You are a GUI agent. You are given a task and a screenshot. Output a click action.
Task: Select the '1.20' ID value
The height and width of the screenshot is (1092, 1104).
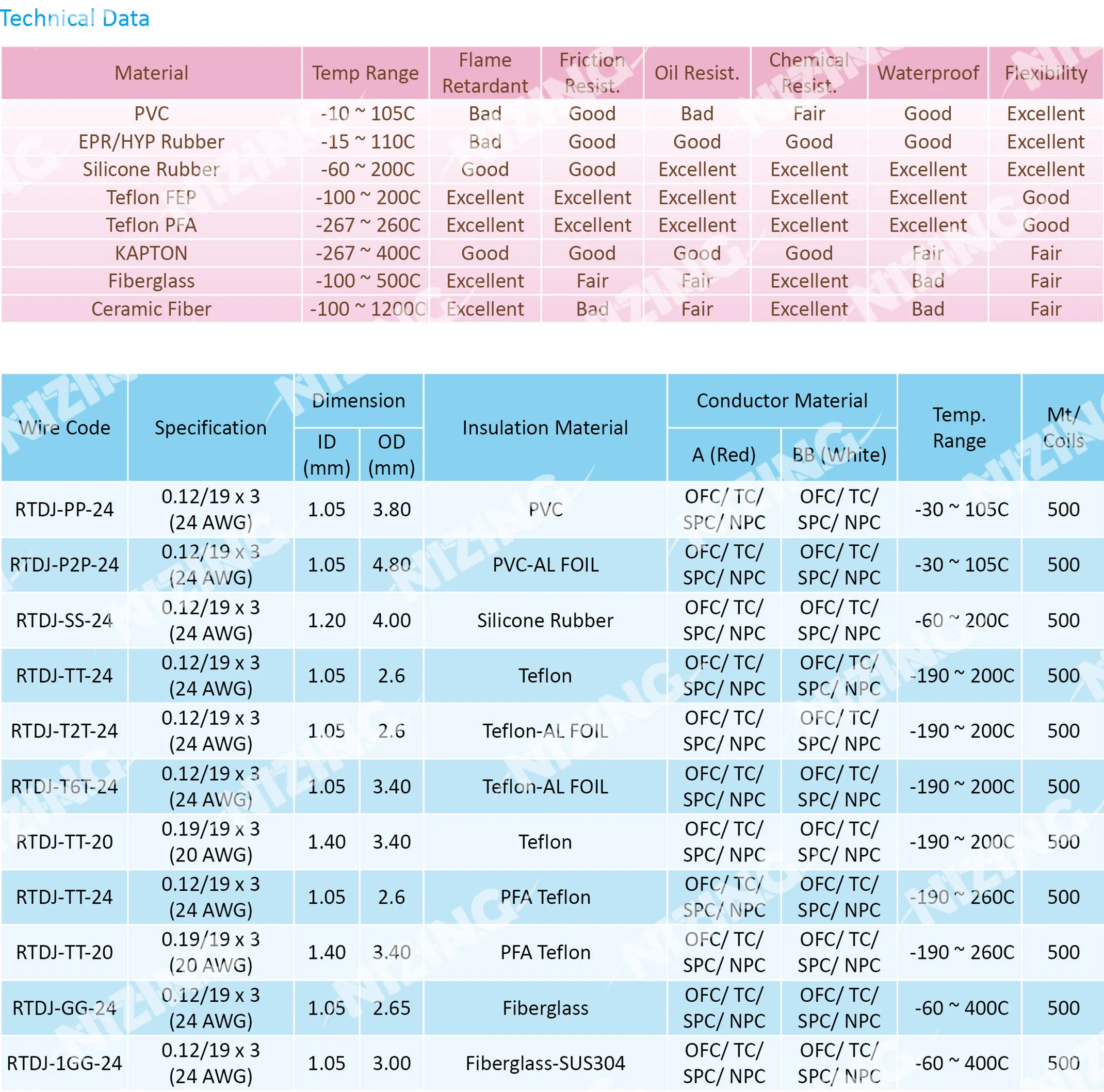pyautogui.click(x=326, y=620)
